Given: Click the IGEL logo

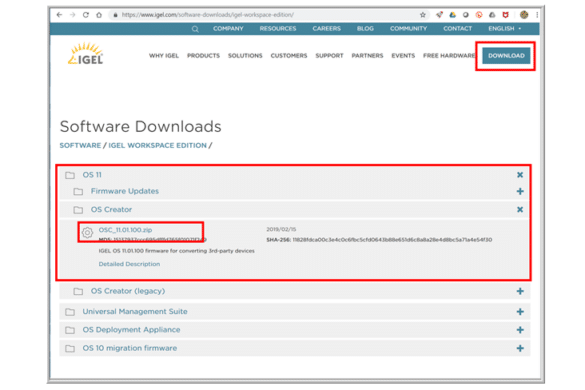Looking at the screenshot, I should pyautogui.click(x=86, y=54).
